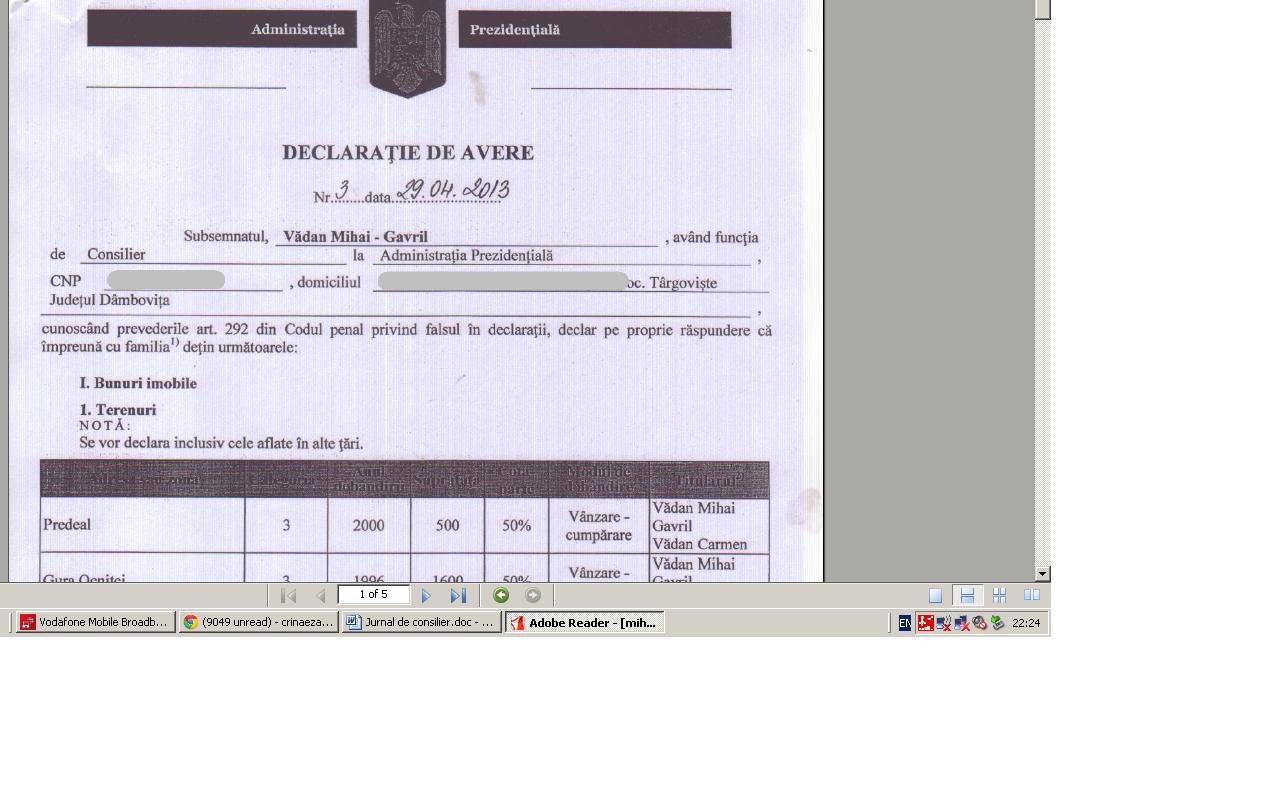This screenshot has width=1280, height=800.
Task: Switch to single page layout
Action: coord(936,596)
